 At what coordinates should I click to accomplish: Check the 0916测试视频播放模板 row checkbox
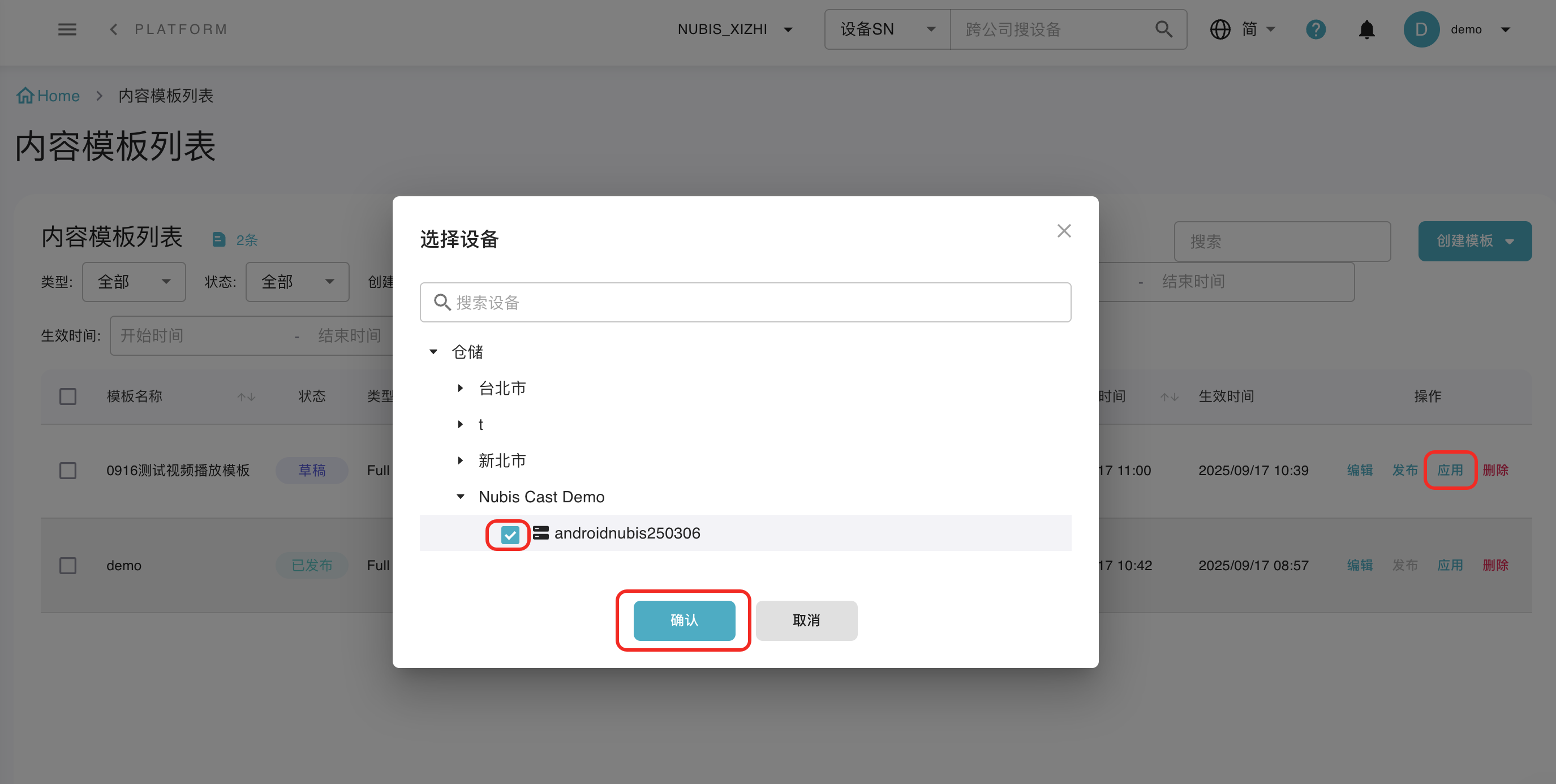pyautogui.click(x=68, y=470)
